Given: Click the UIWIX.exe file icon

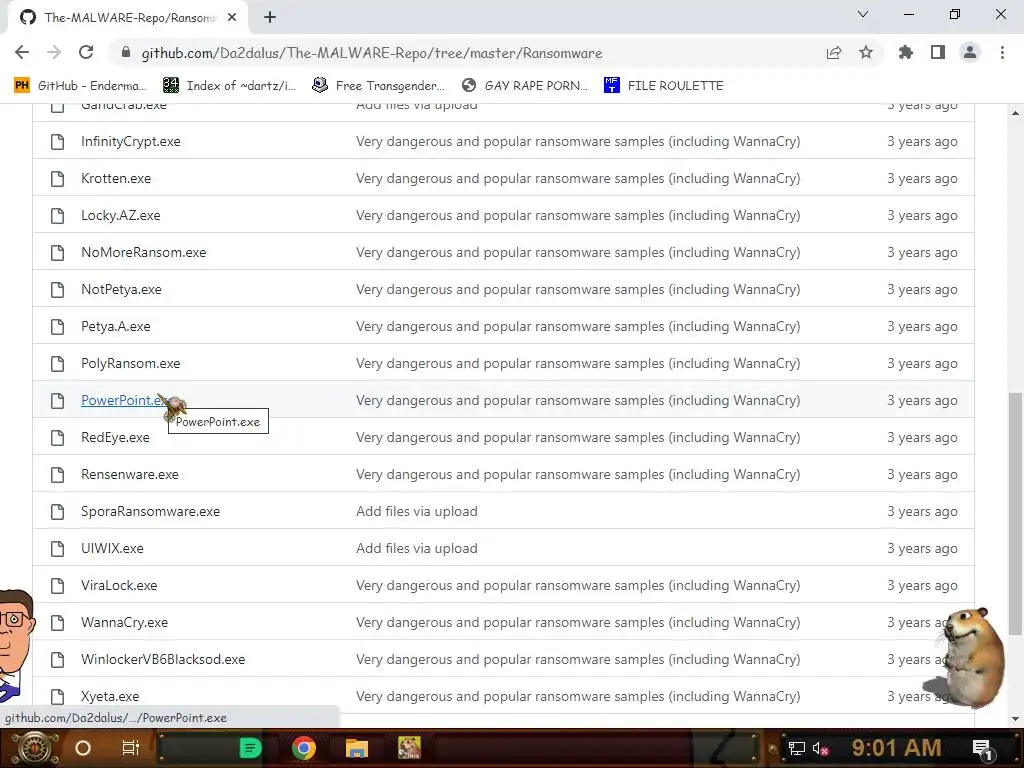Looking at the screenshot, I should (x=57, y=549).
